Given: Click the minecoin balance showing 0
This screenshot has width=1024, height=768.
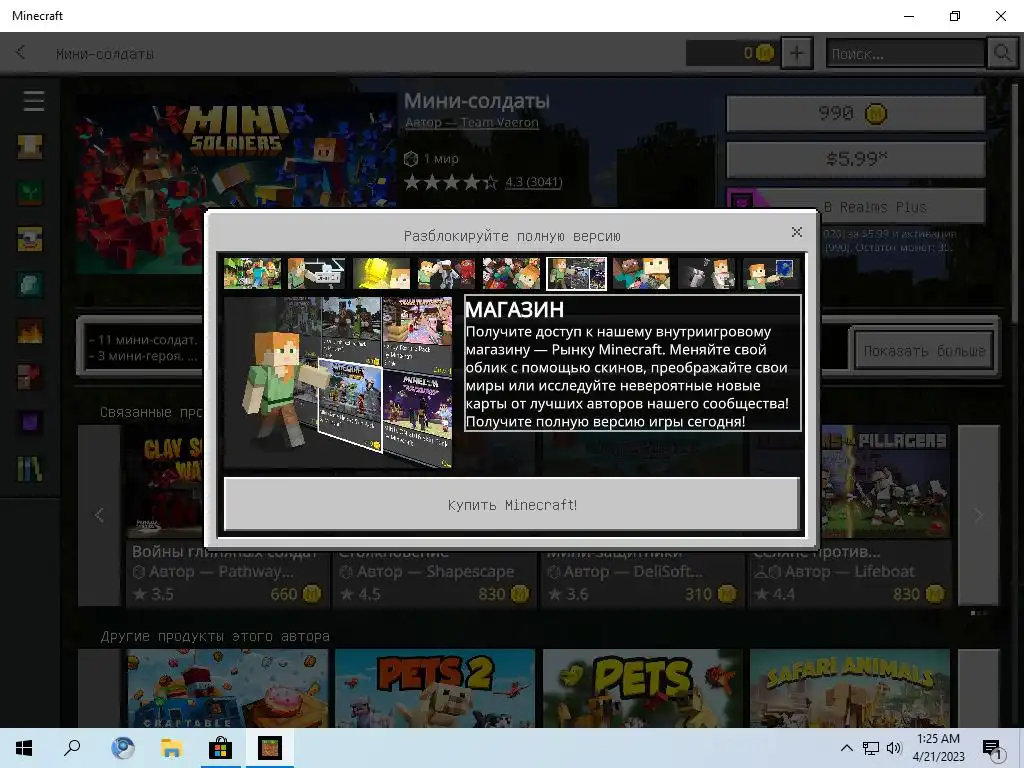Looking at the screenshot, I should 732,54.
